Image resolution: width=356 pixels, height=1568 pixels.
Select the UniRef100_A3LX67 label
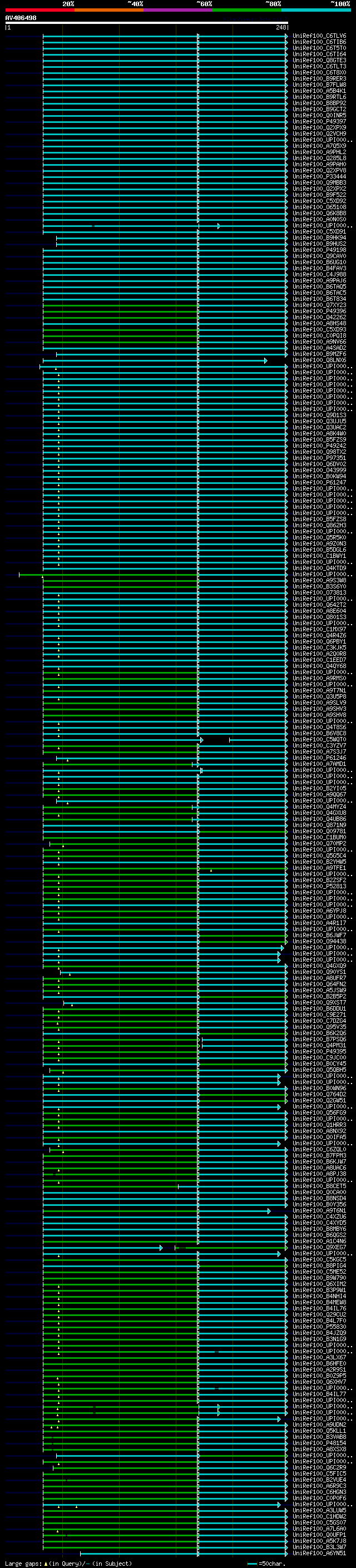tap(319, 1357)
